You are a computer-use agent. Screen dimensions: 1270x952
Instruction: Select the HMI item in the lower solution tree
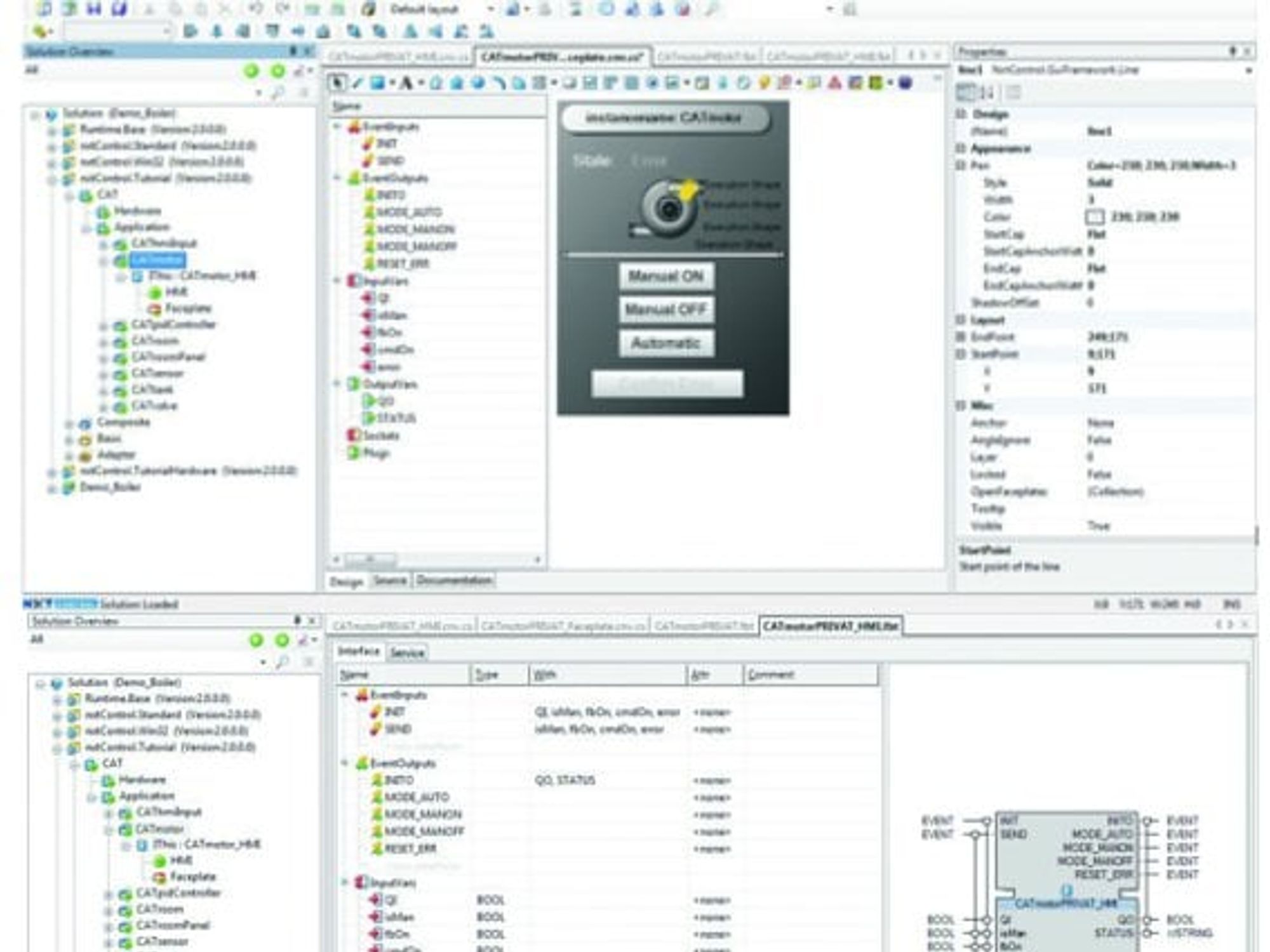tap(181, 861)
